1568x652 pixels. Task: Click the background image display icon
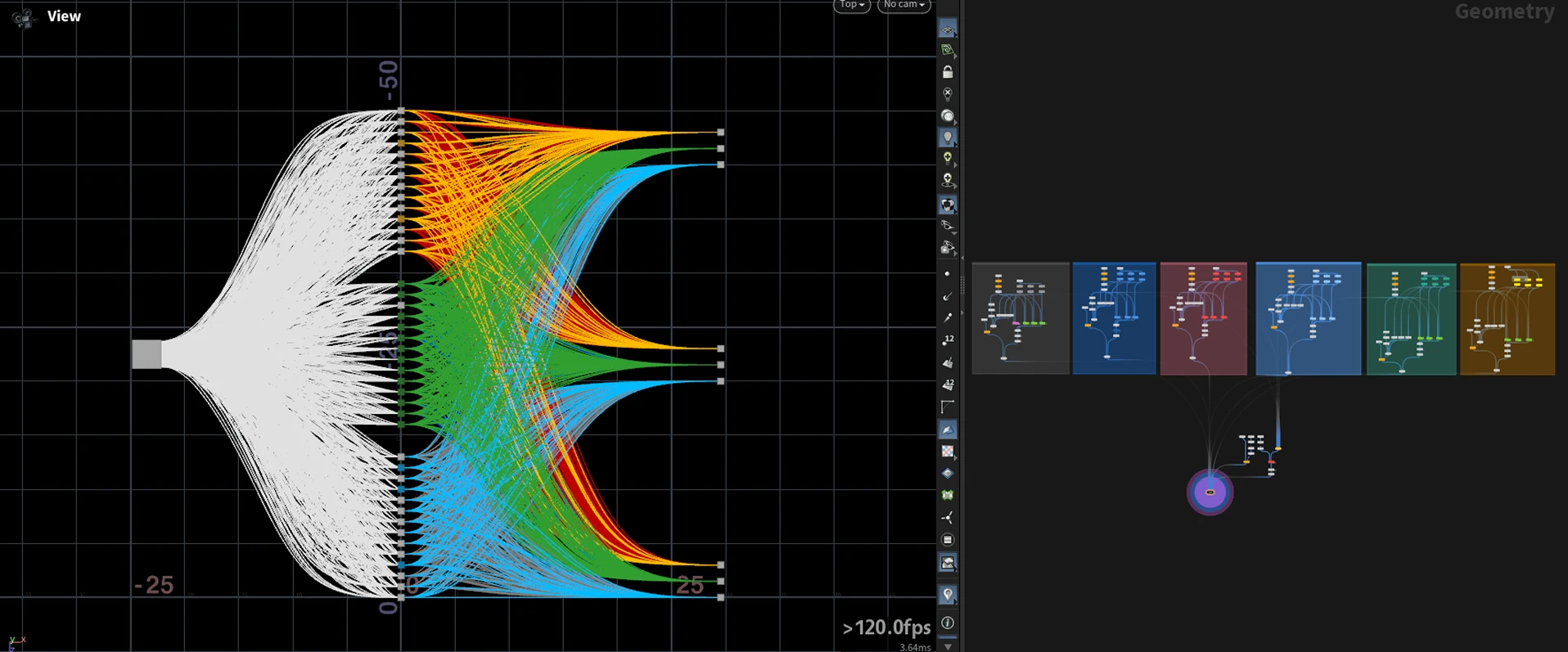[948, 563]
